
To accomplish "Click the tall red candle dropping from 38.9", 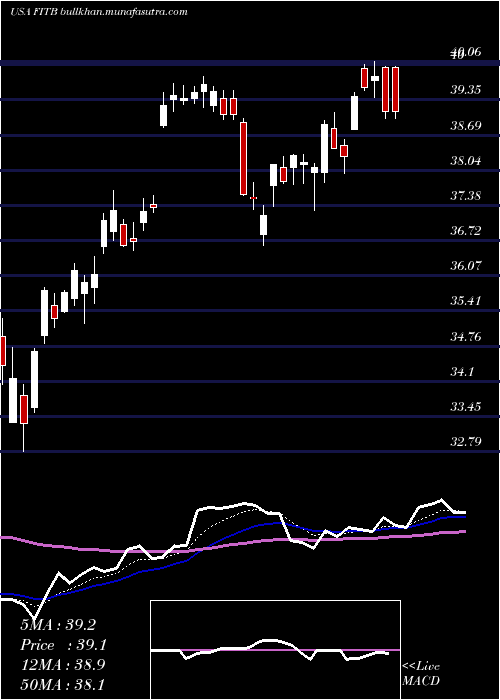I will [243, 158].
